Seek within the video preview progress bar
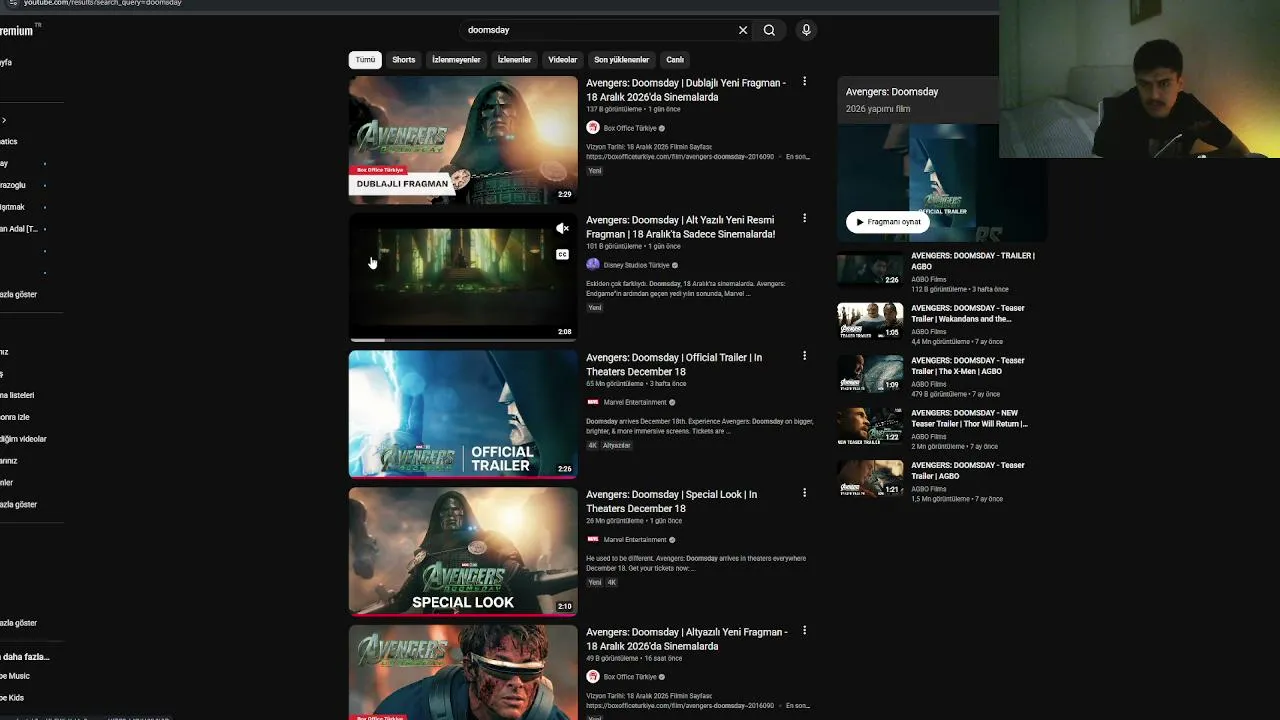The height and width of the screenshot is (720, 1280). coord(463,340)
